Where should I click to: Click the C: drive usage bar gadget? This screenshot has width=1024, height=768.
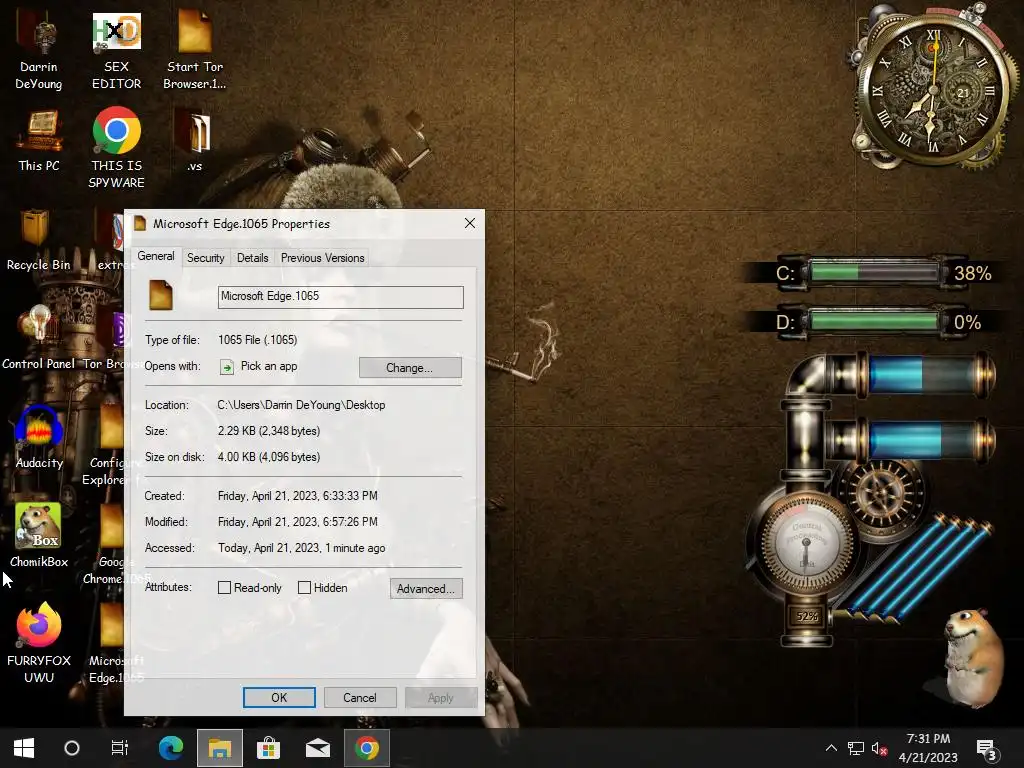tap(872, 272)
